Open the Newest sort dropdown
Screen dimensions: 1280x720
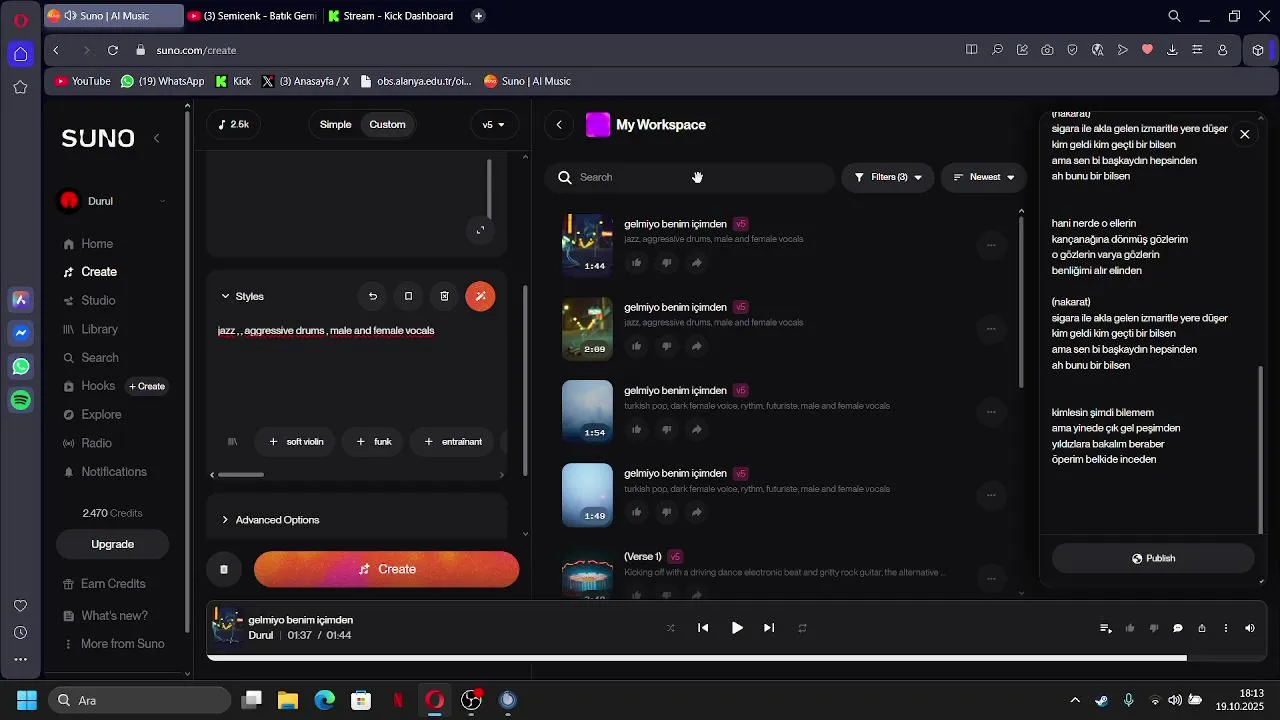(984, 177)
